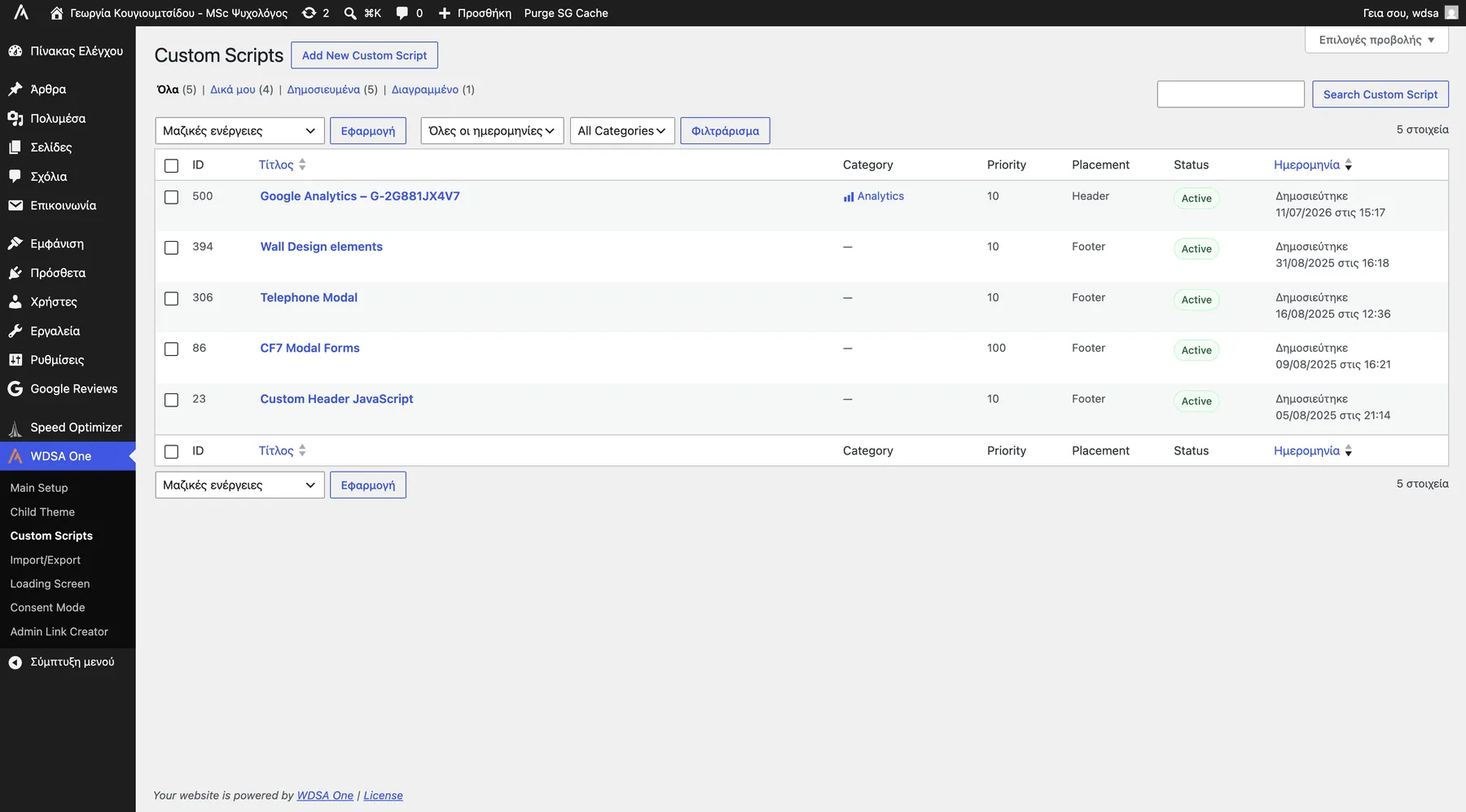Select the Telephone Modal row checkbox

click(171, 298)
